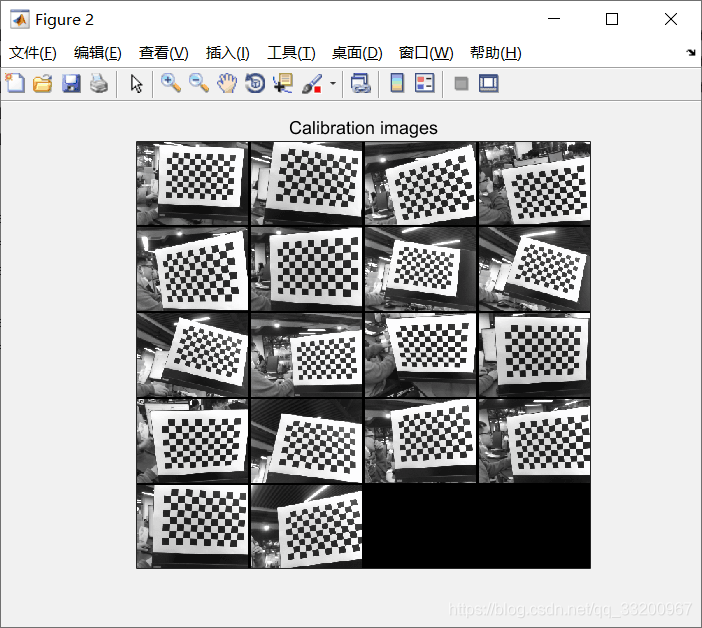Select the Zoom Out magnifier tool
This screenshot has width=702, height=628.
pyautogui.click(x=199, y=84)
